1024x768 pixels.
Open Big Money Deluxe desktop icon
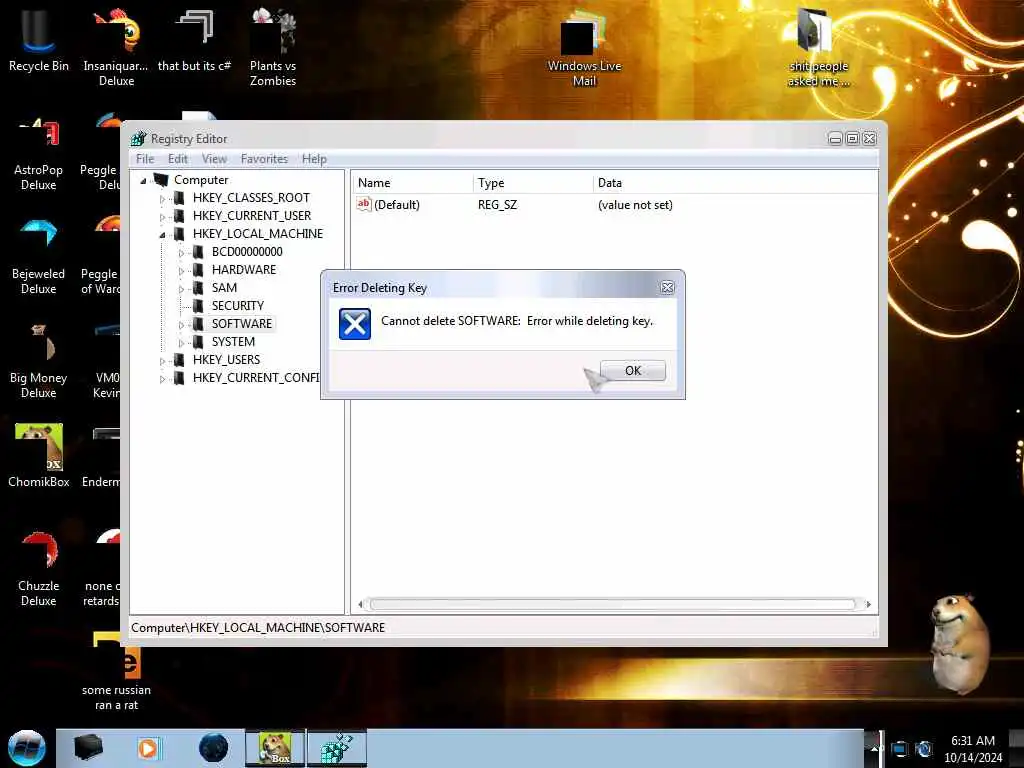pyautogui.click(x=39, y=361)
